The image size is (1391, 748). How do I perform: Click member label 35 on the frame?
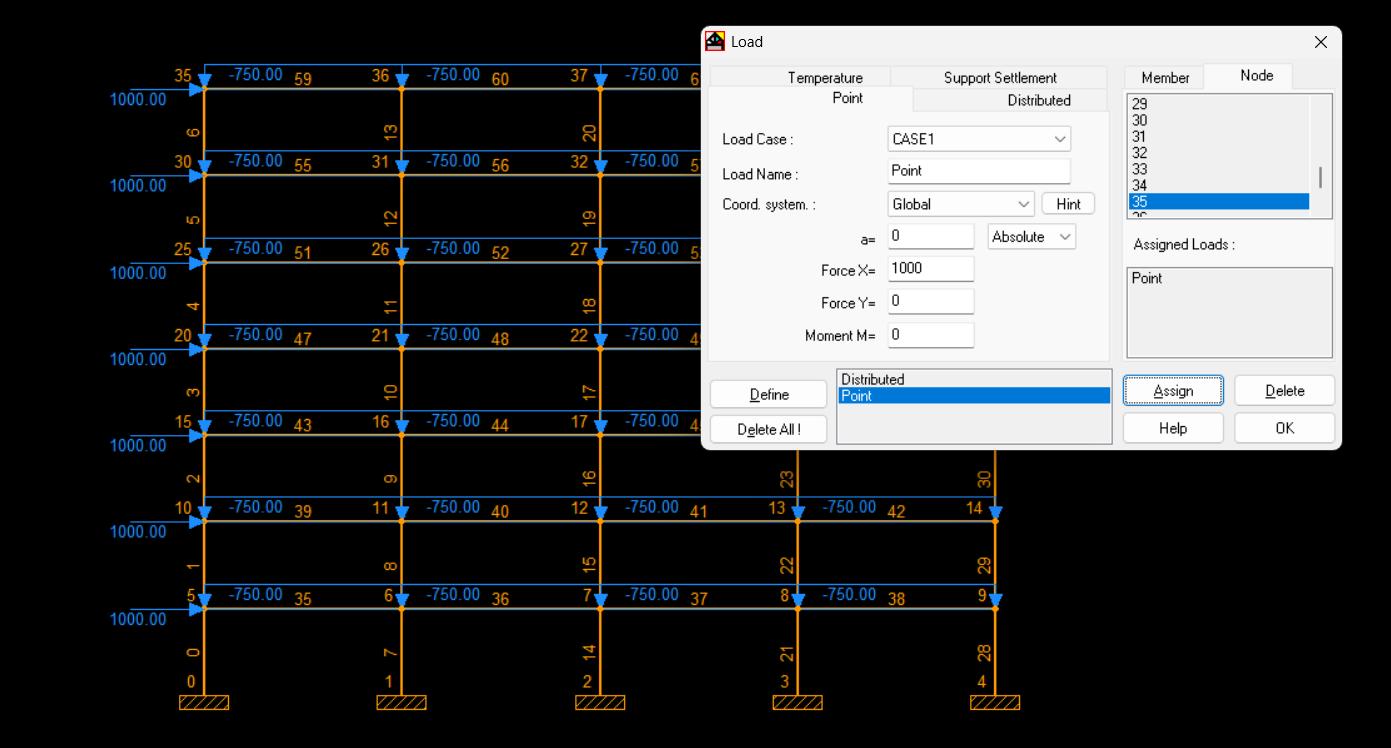pyautogui.click(x=303, y=600)
